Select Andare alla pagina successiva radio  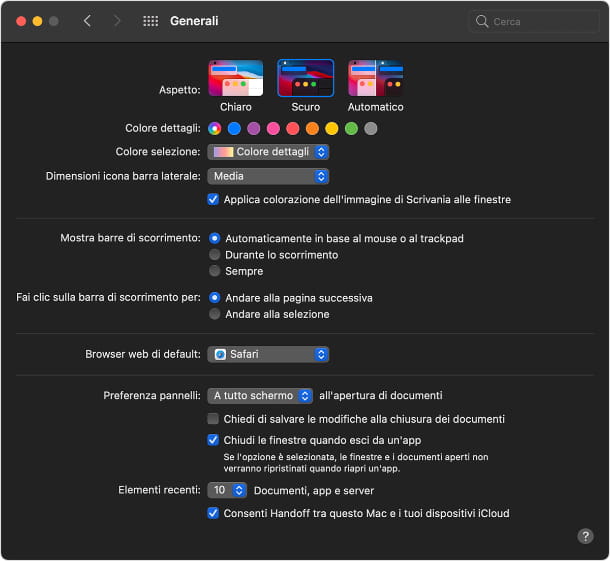tap(214, 298)
